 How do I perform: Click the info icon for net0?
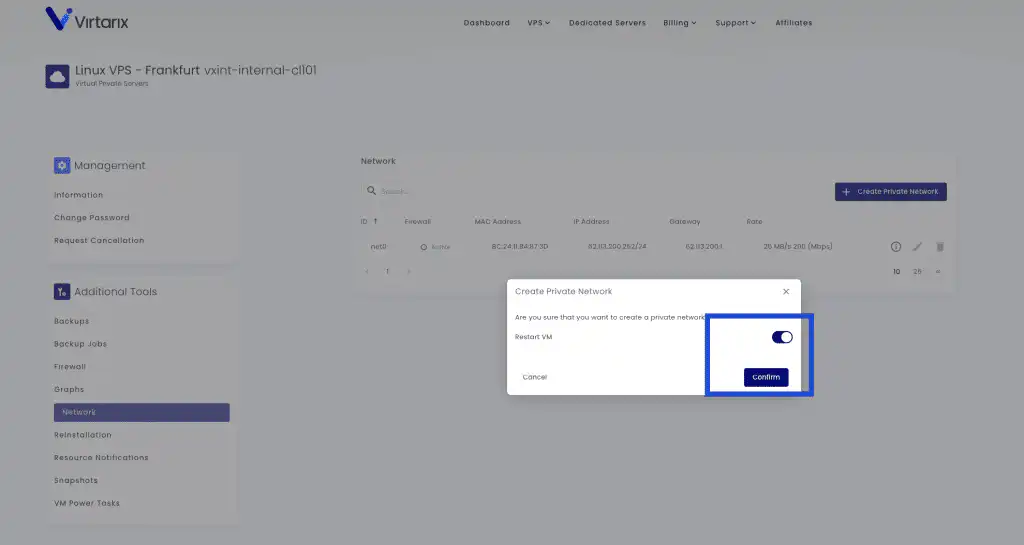(896, 246)
